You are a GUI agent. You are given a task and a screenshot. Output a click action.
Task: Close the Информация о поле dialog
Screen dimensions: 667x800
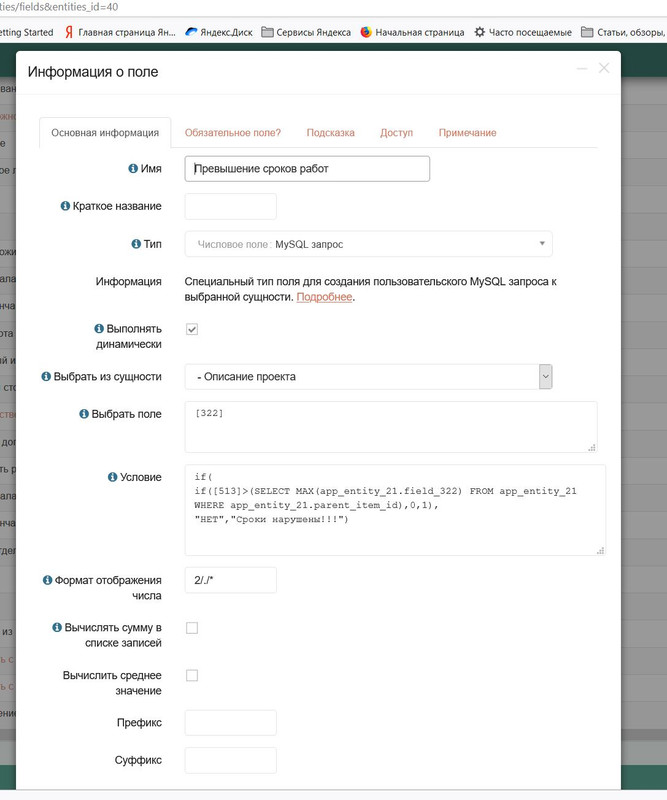(604, 68)
